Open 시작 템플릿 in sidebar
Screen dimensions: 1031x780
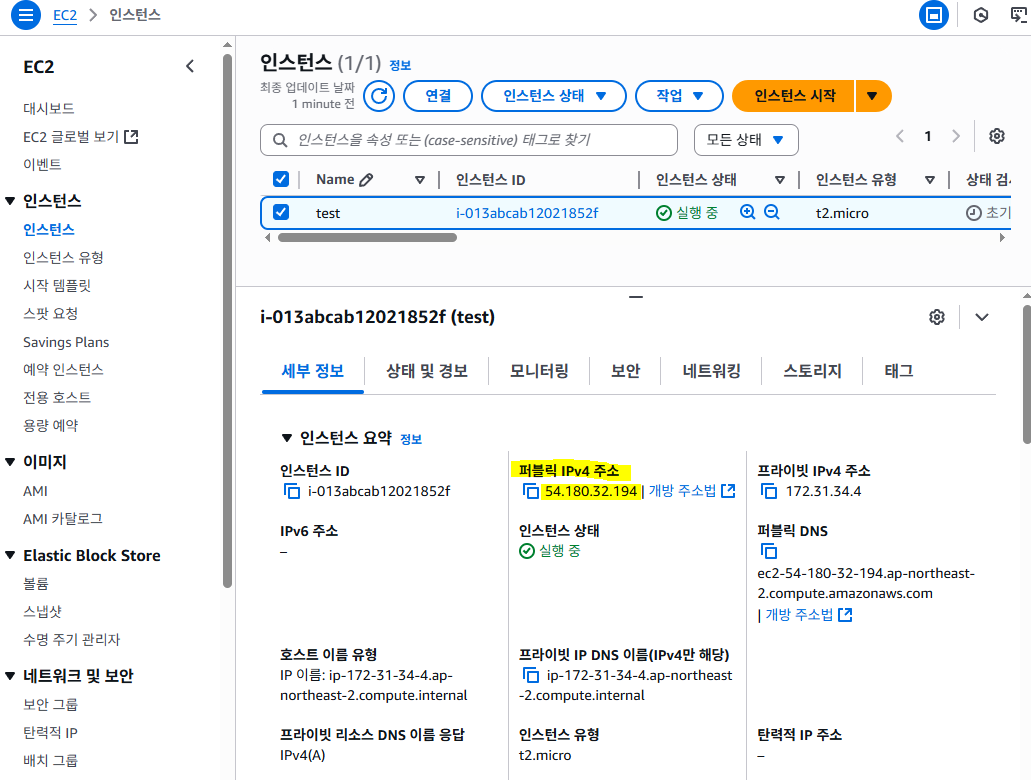(x=57, y=285)
